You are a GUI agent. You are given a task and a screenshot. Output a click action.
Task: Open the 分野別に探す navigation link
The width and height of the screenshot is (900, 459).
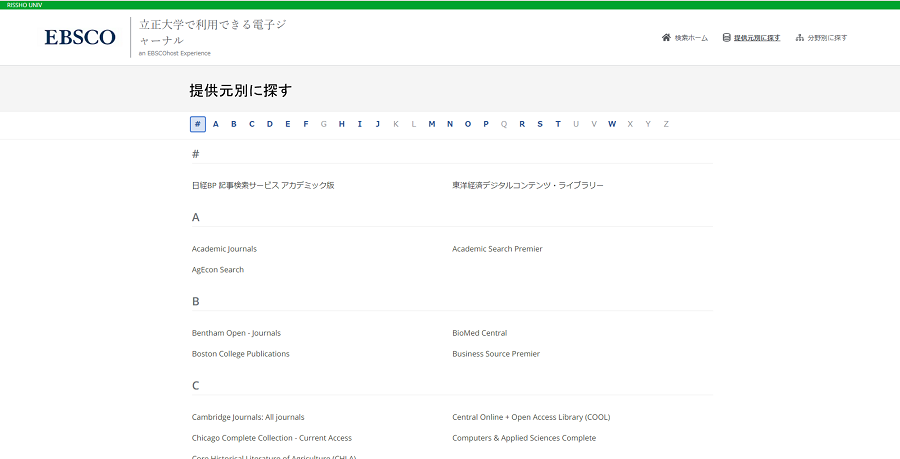click(x=827, y=38)
